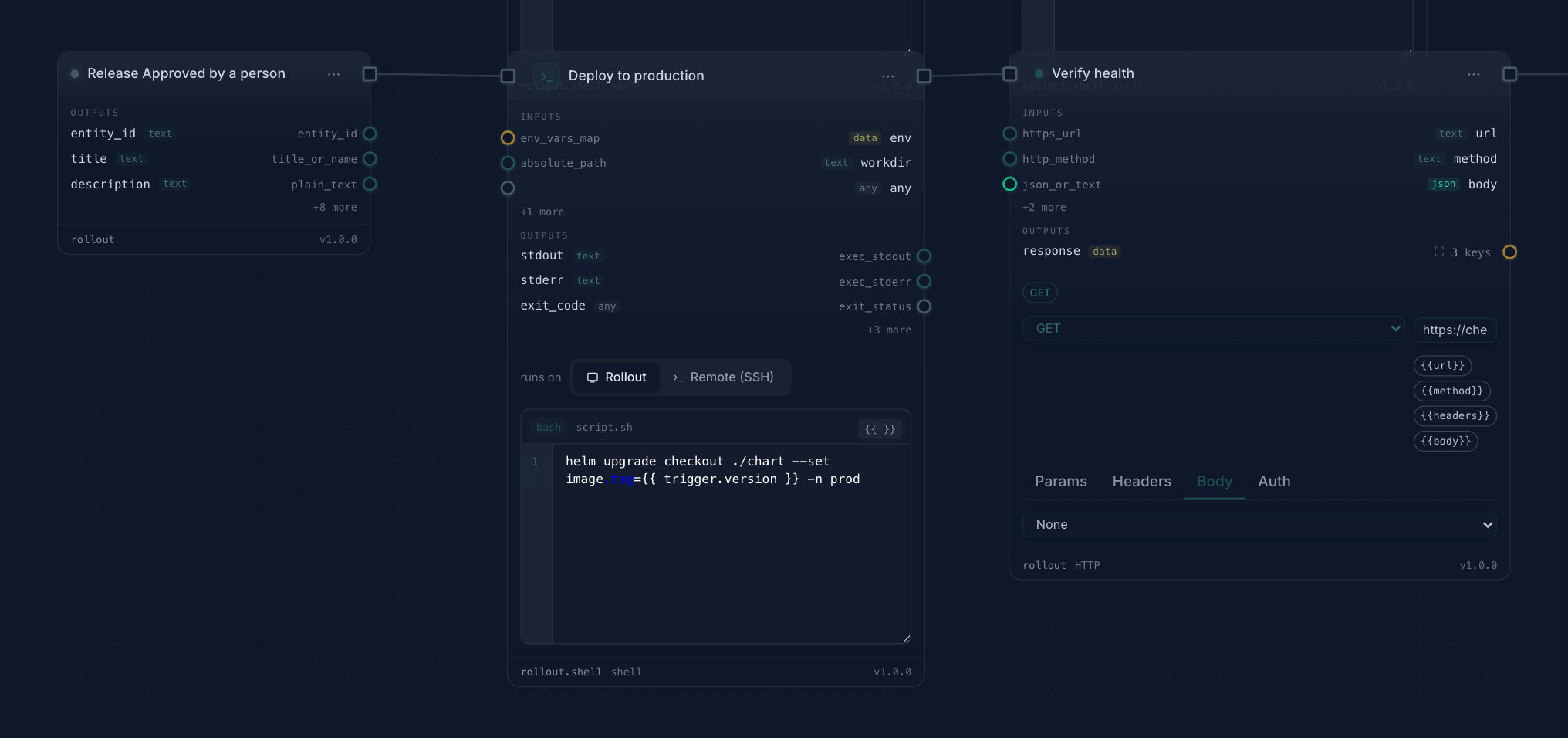1568x738 pixels.
Task: Click the response output label
Action: 1051,251
